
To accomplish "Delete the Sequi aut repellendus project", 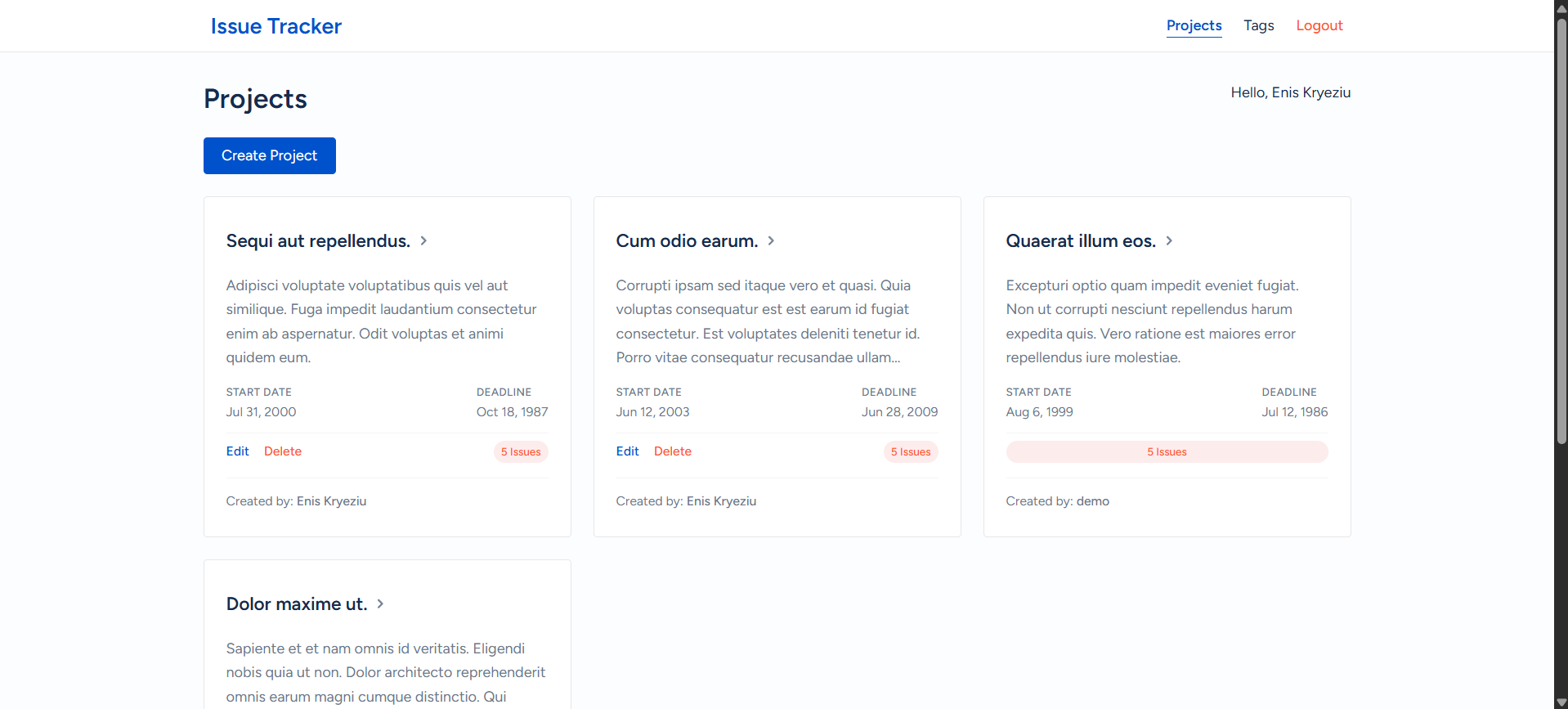I will (283, 451).
